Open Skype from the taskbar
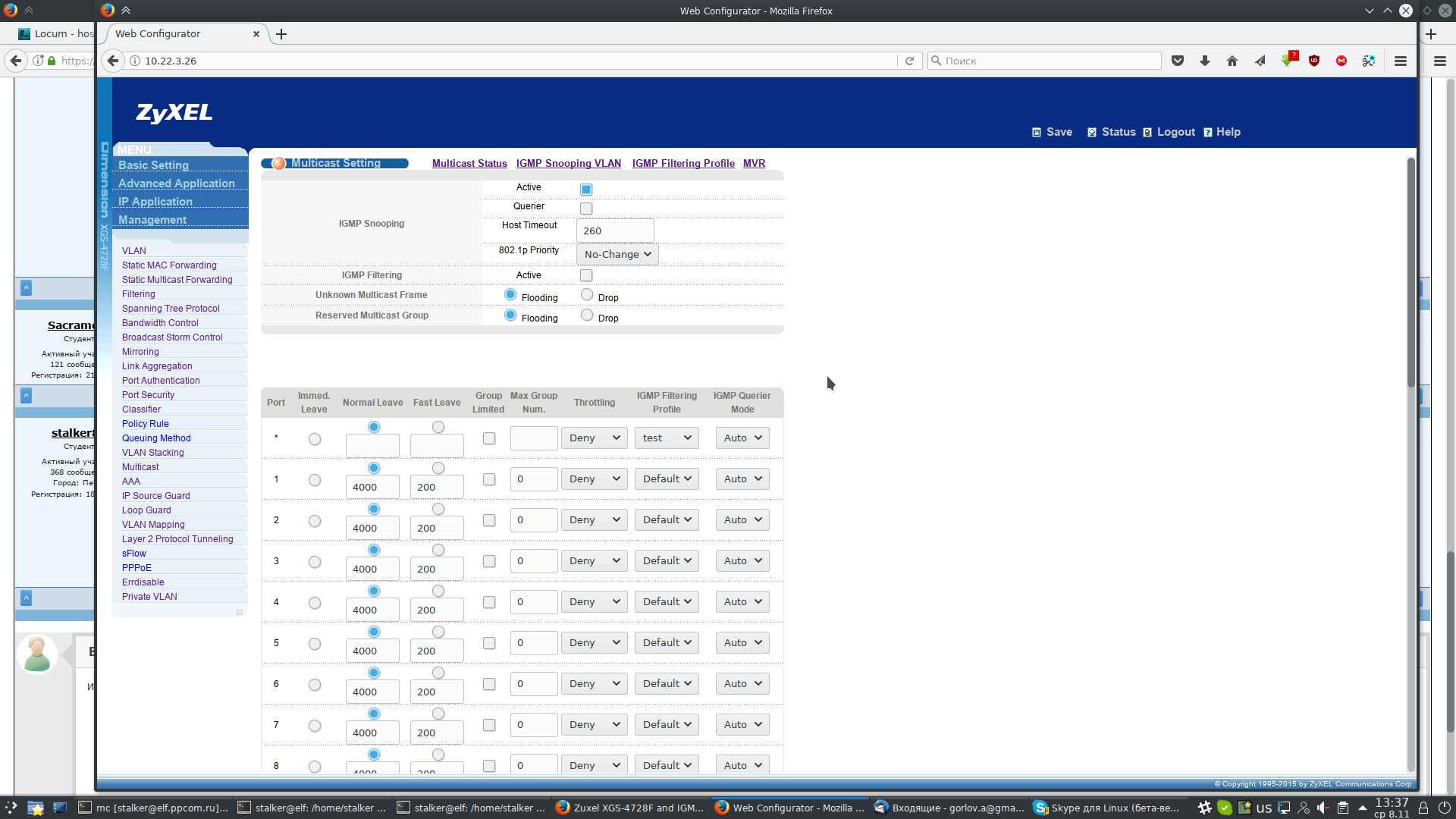Screen dimensions: 1456x819 [1107, 808]
